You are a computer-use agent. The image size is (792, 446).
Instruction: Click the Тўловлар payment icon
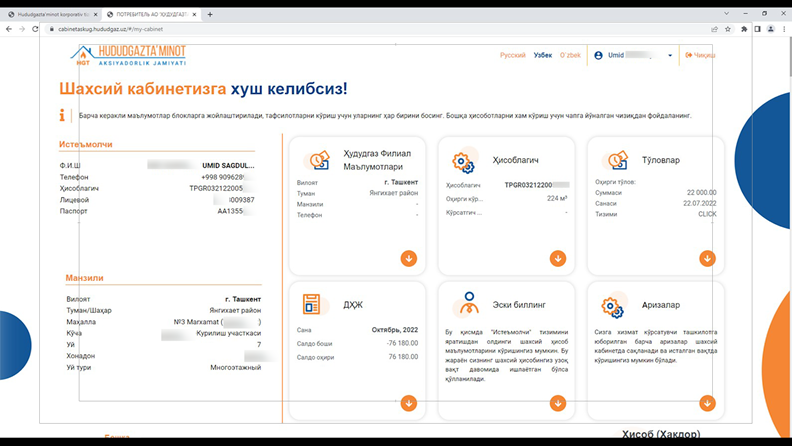click(613, 161)
